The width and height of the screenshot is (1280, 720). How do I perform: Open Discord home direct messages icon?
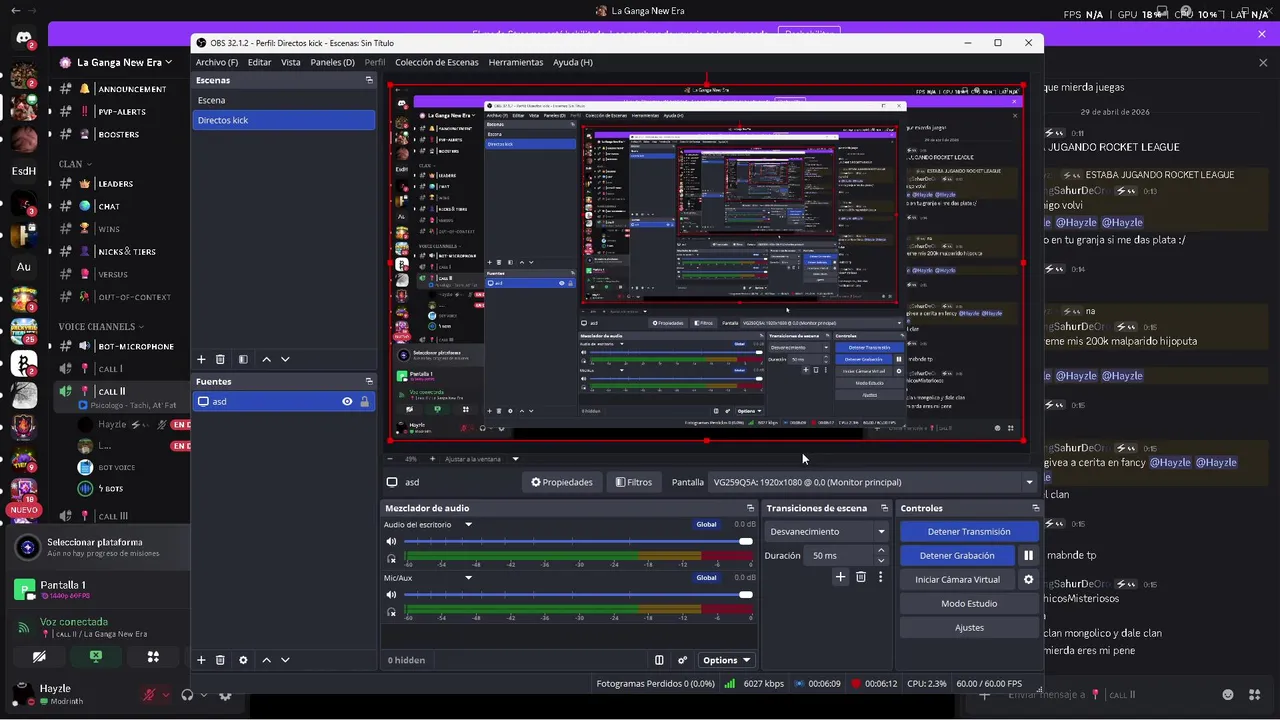click(x=23, y=38)
